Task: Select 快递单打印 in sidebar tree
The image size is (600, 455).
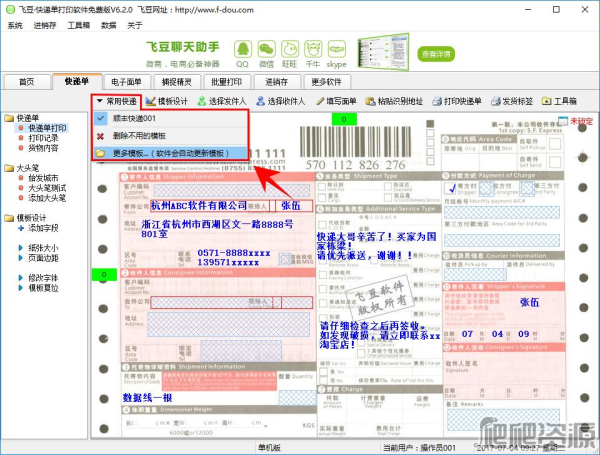Action: click(47, 128)
